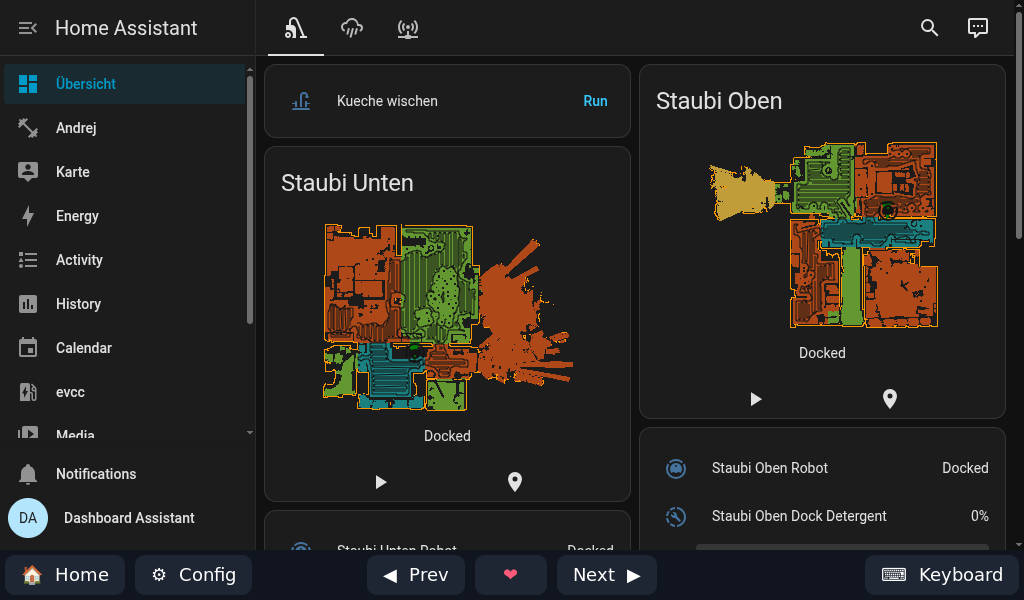The image size is (1024, 600).
Task: Click the 0% detergent value
Action: click(980, 516)
